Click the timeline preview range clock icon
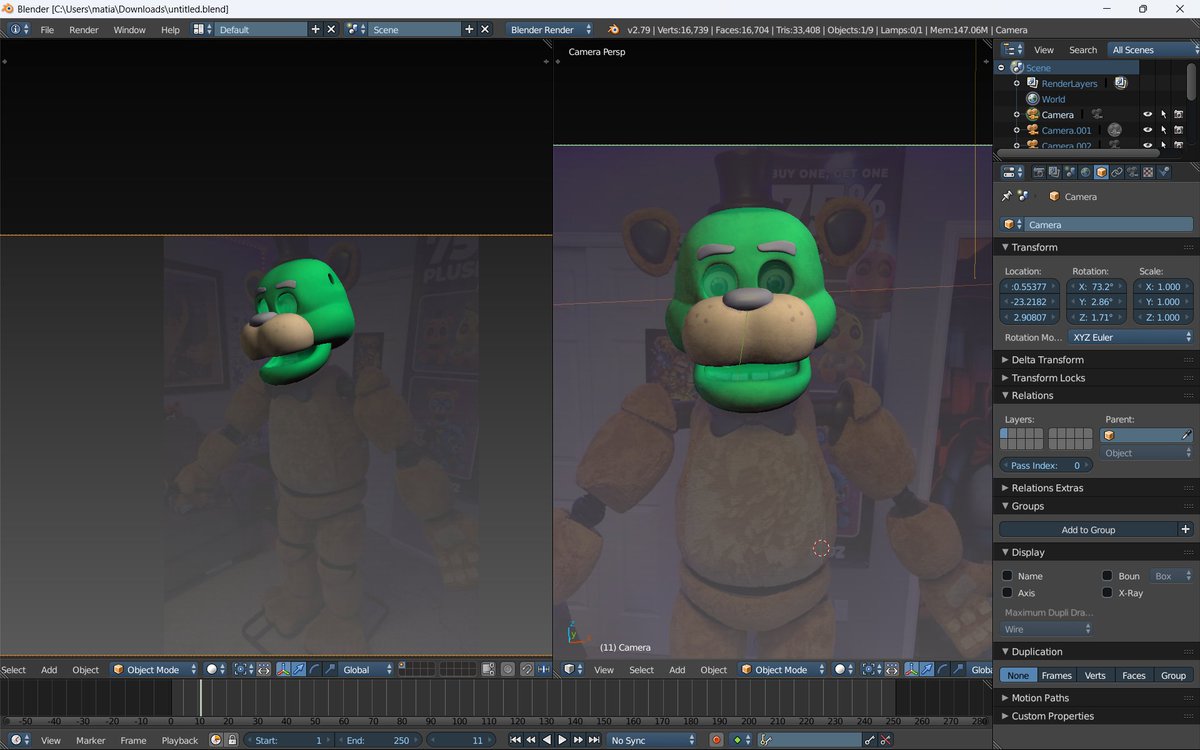1200x750 pixels. coord(216,740)
